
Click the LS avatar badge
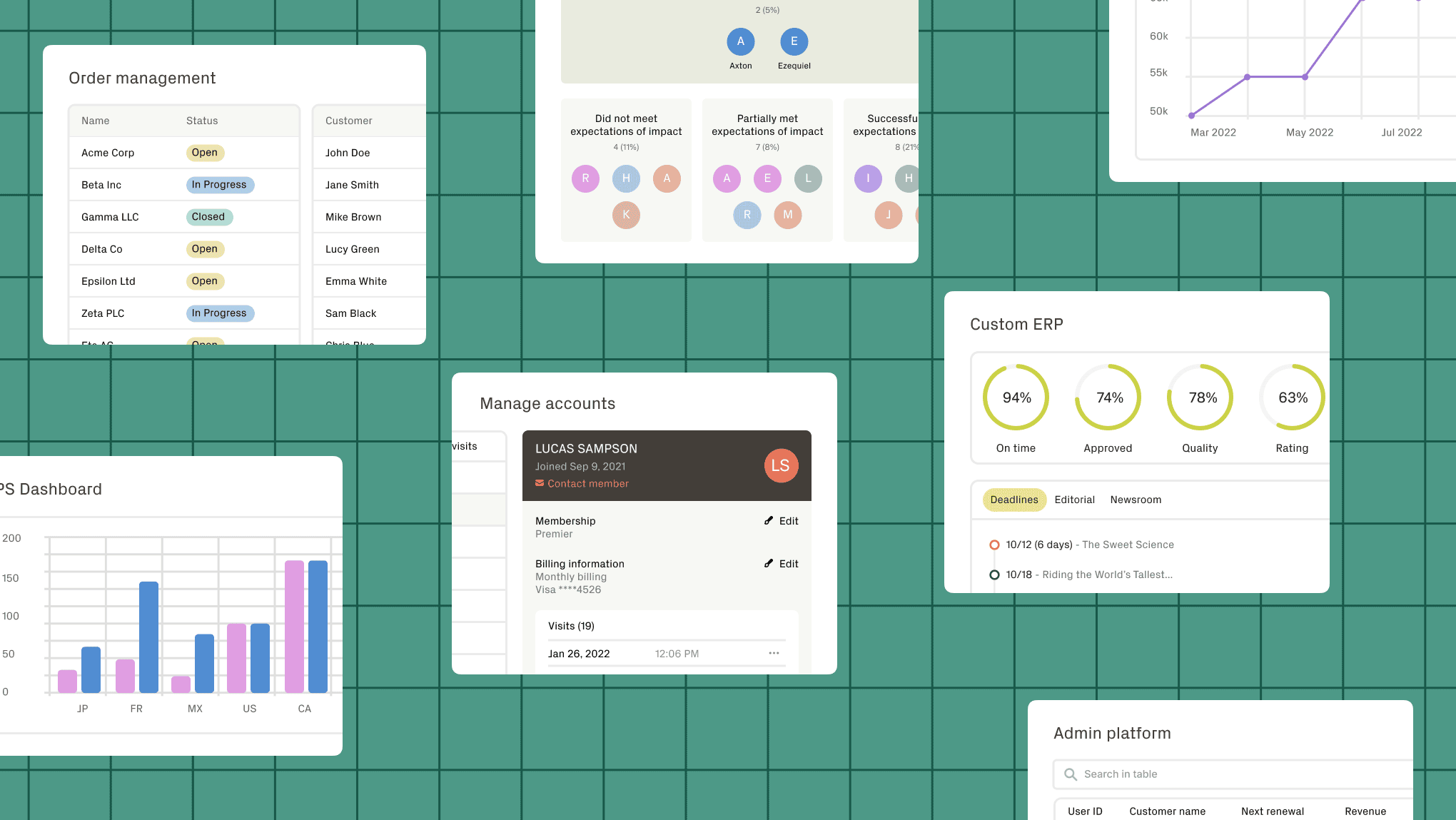pos(781,466)
